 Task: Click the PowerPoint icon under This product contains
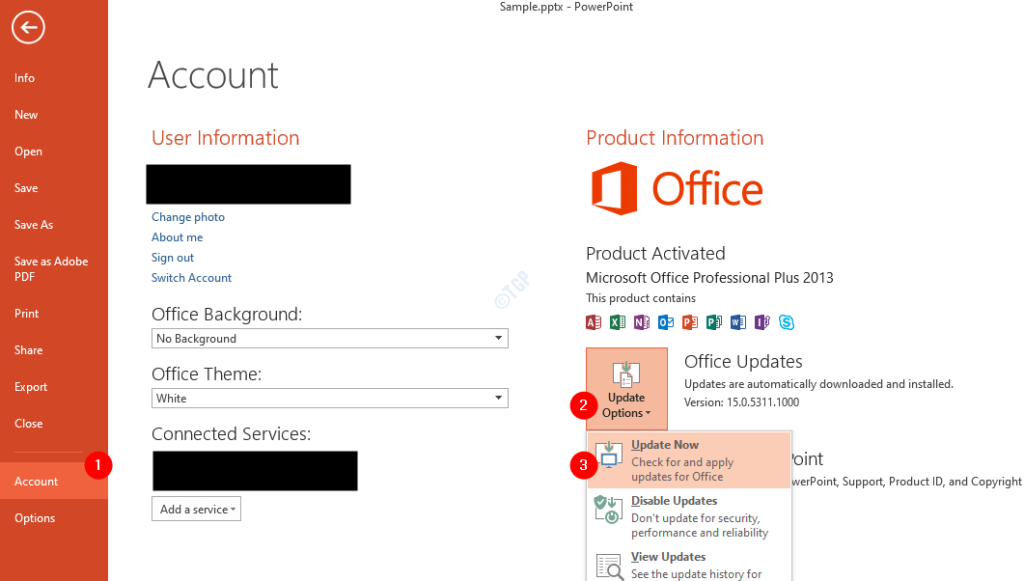point(689,321)
